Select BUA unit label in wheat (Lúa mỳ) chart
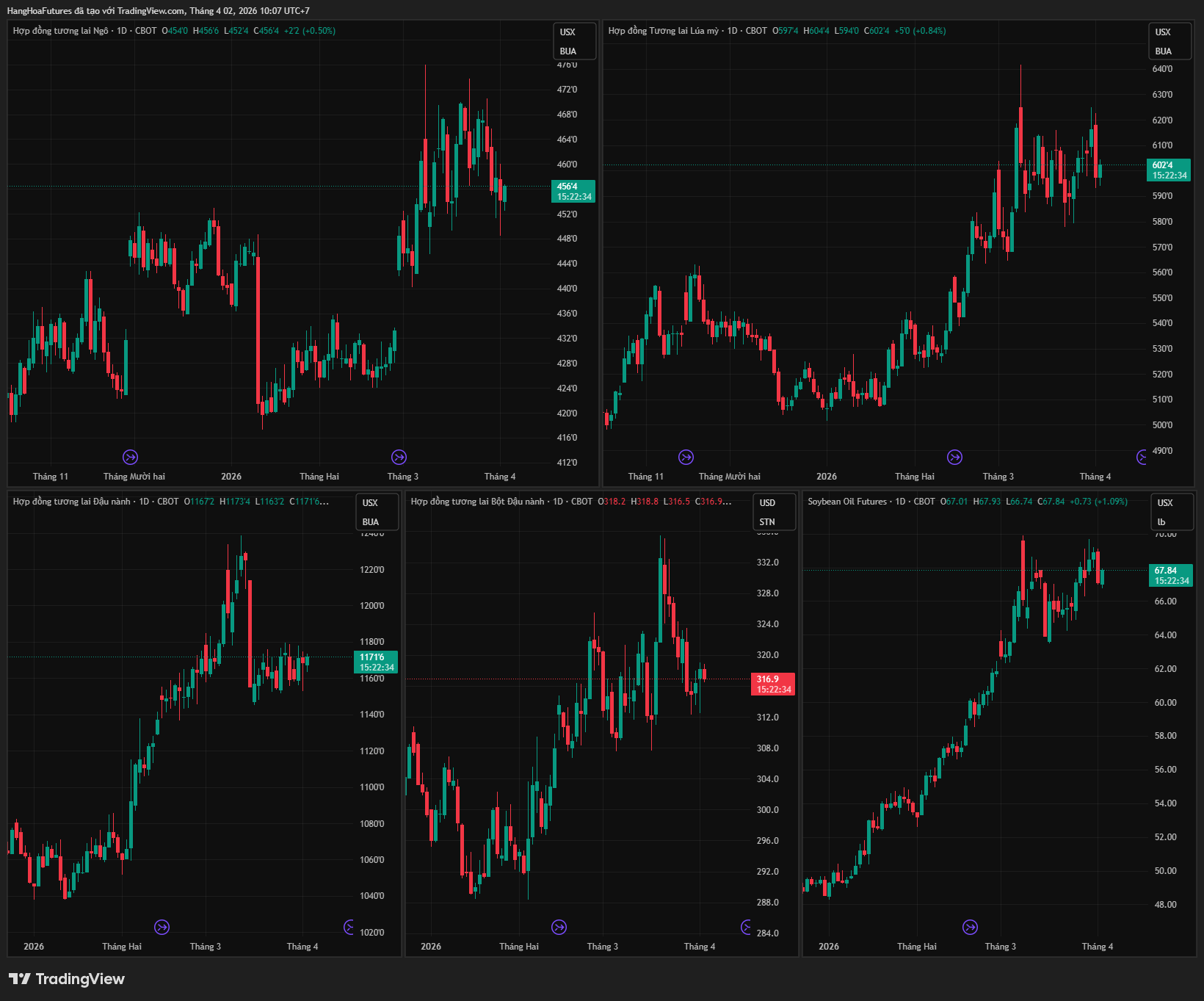1204x1001 pixels. pyautogui.click(x=1163, y=51)
